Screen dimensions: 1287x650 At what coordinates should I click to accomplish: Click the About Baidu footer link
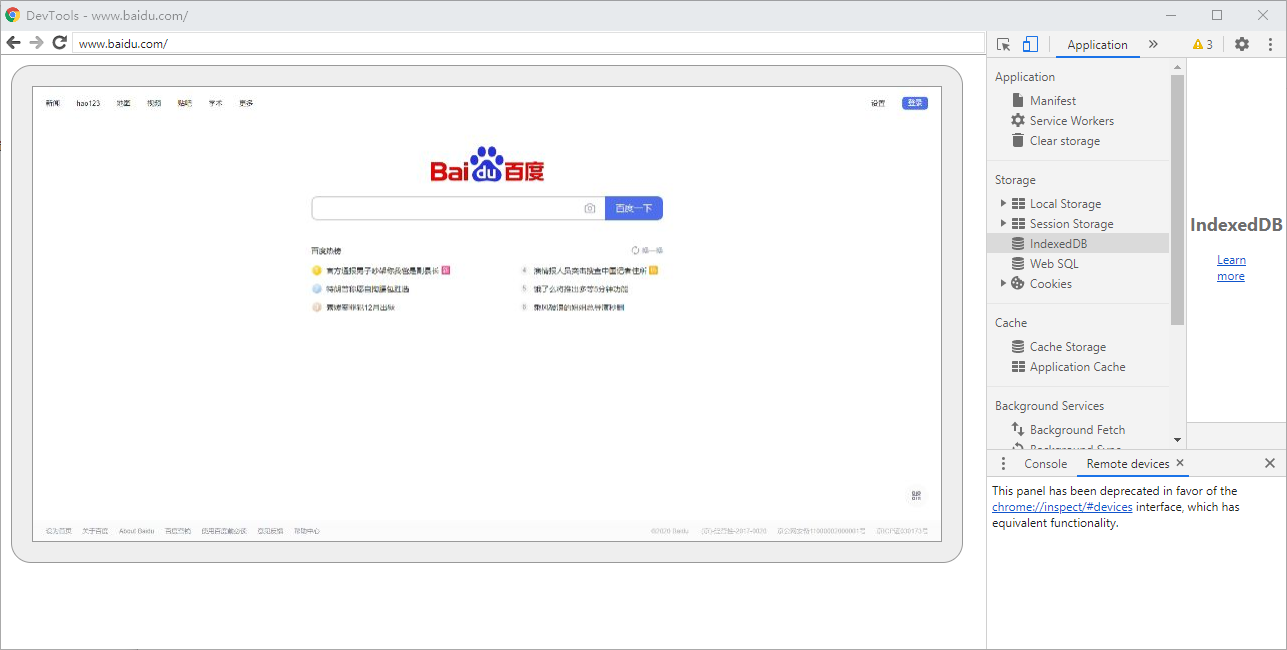[137, 531]
